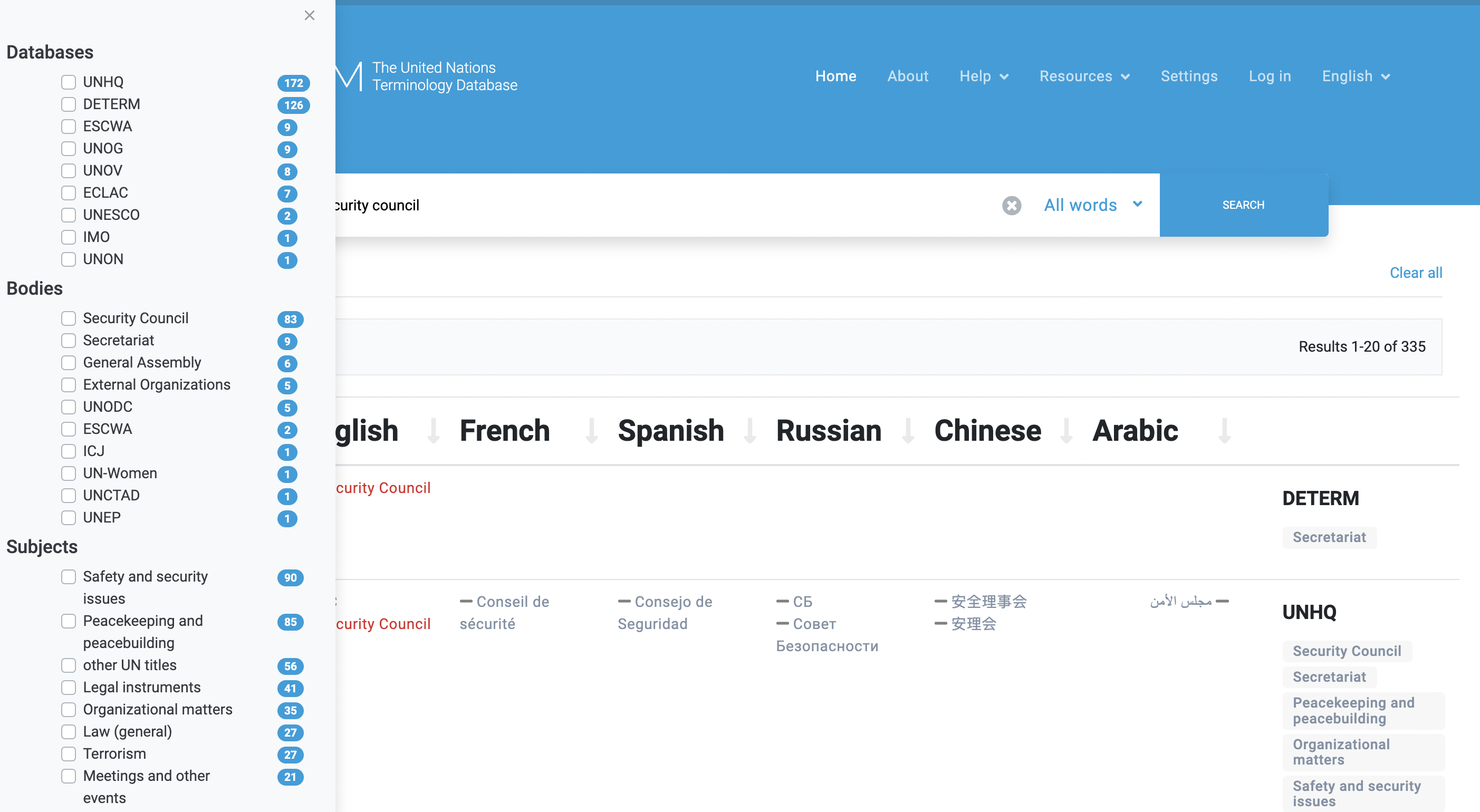The height and width of the screenshot is (812, 1480).
Task: Click the Organizational matters tag
Action: tap(1363, 752)
